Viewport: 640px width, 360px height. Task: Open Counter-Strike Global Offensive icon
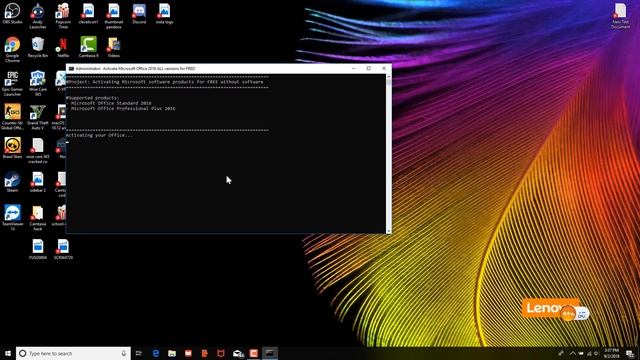click(x=12, y=117)
